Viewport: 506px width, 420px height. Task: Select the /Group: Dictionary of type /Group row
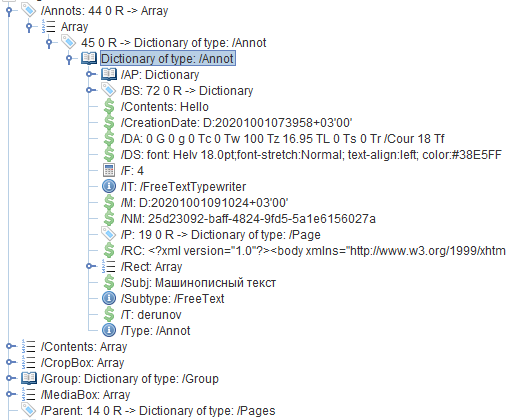(x=130, y=379)
